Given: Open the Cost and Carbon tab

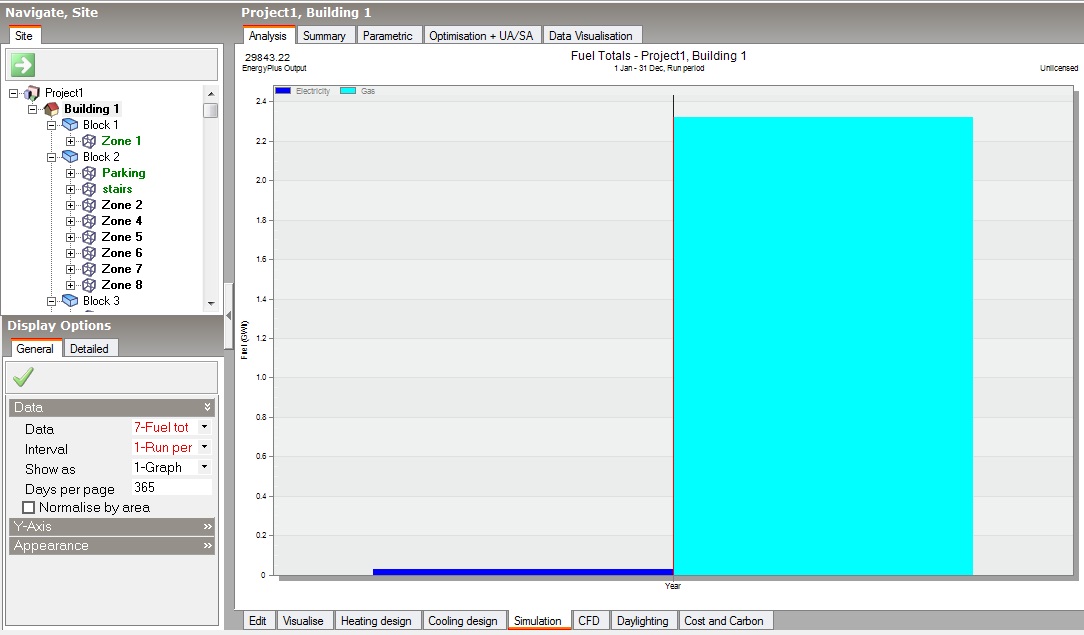Looking at the screenshot, I should coord(724,620).
